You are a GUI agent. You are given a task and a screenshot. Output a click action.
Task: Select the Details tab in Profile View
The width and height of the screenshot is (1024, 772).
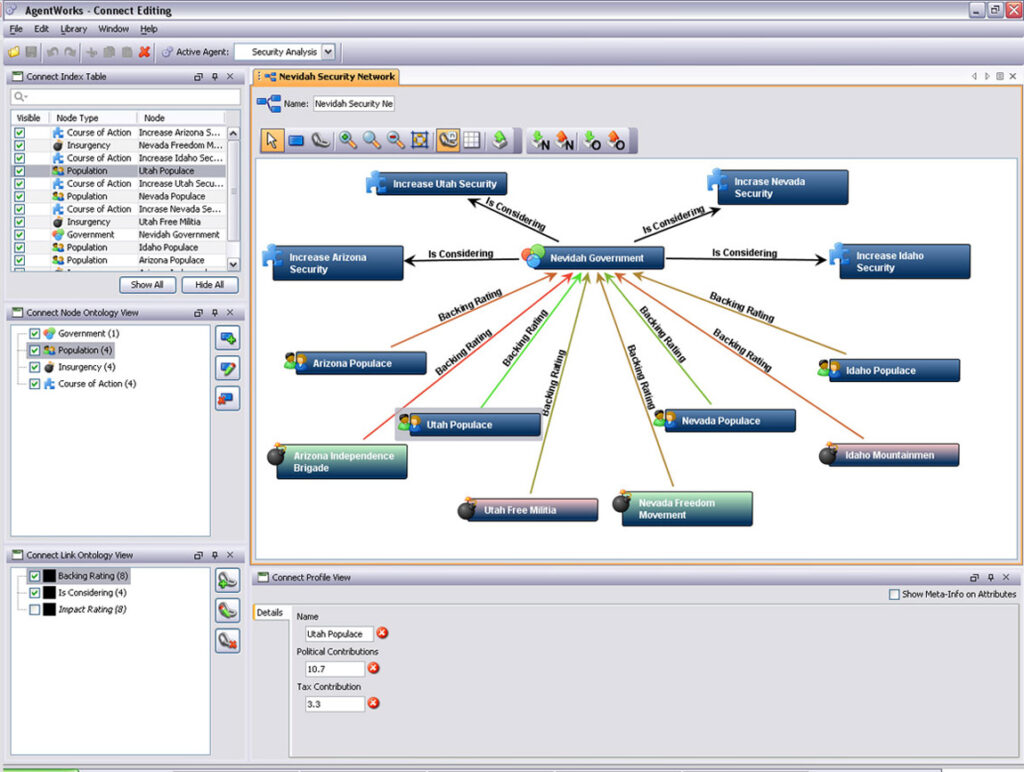[x=270, y=613]
